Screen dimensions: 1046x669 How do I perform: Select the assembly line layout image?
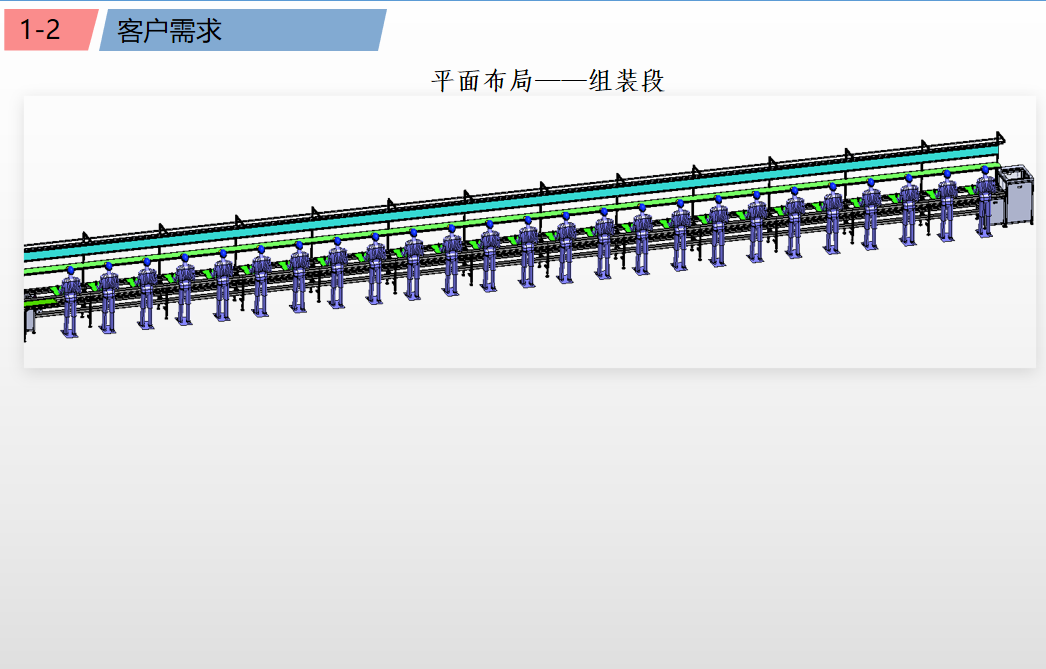530,231
